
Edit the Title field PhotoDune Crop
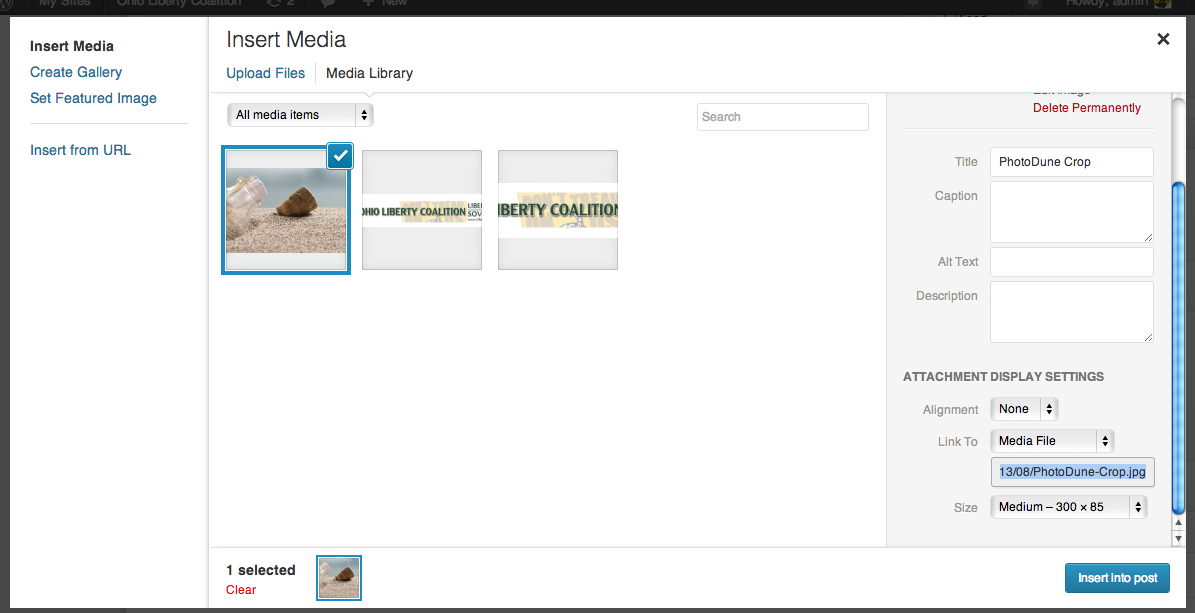pyautogui.click(x=1072, y=162)
